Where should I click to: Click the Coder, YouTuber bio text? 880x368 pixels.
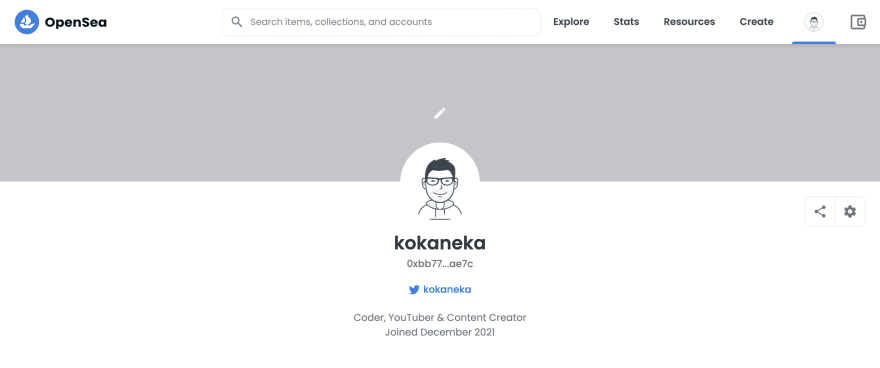tap(440, 318)
